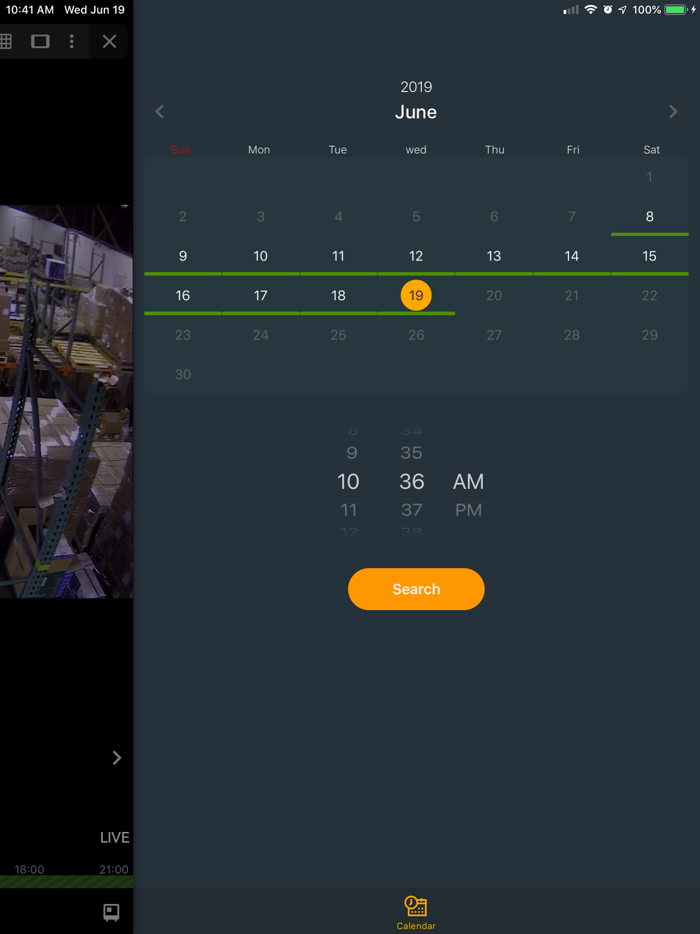Viewport: 700px width, 934px height.
Task: Open the grid layout view icon
Action: pyautogui.click(x=5, y=41)
